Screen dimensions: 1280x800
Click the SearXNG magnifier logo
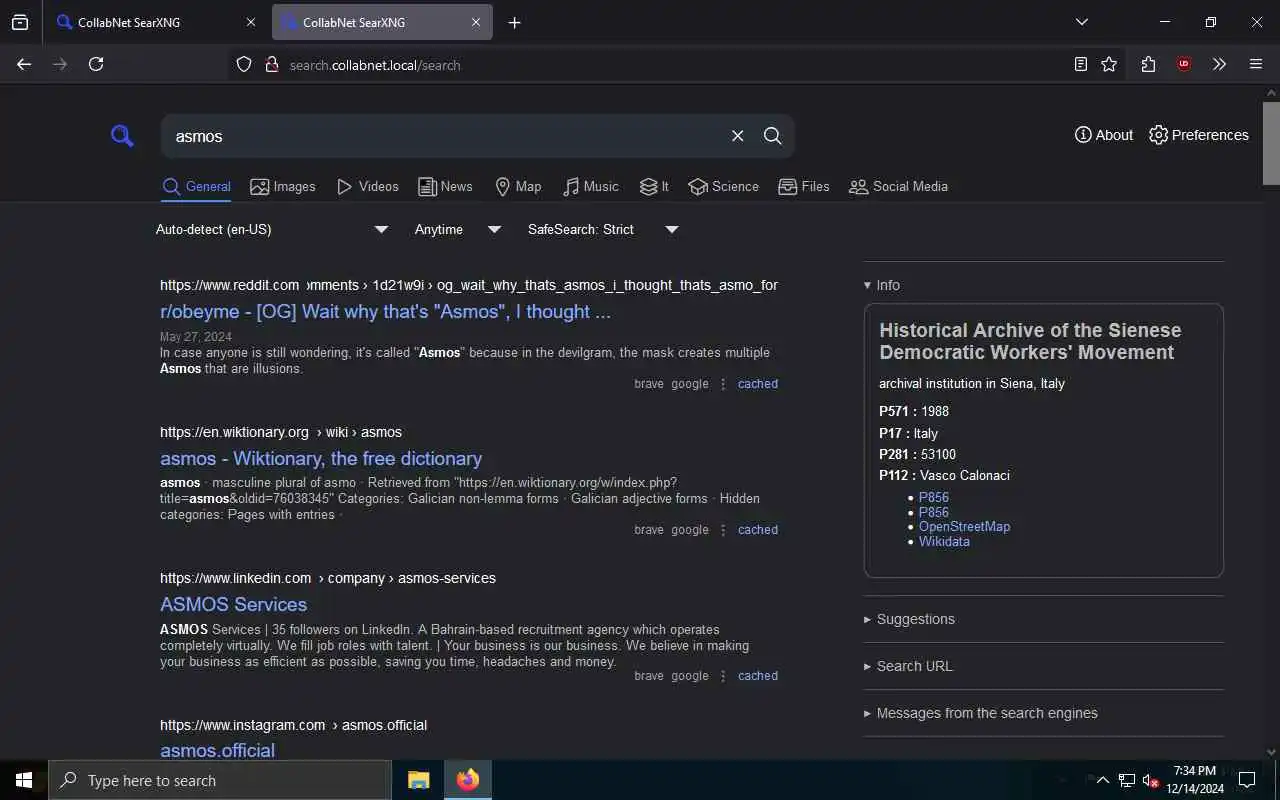click(122, 136)
